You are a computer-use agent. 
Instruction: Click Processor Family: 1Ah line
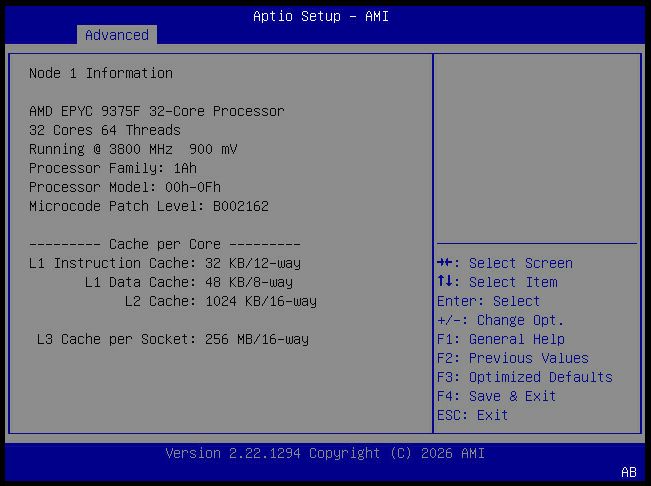(x=113, y=168)
